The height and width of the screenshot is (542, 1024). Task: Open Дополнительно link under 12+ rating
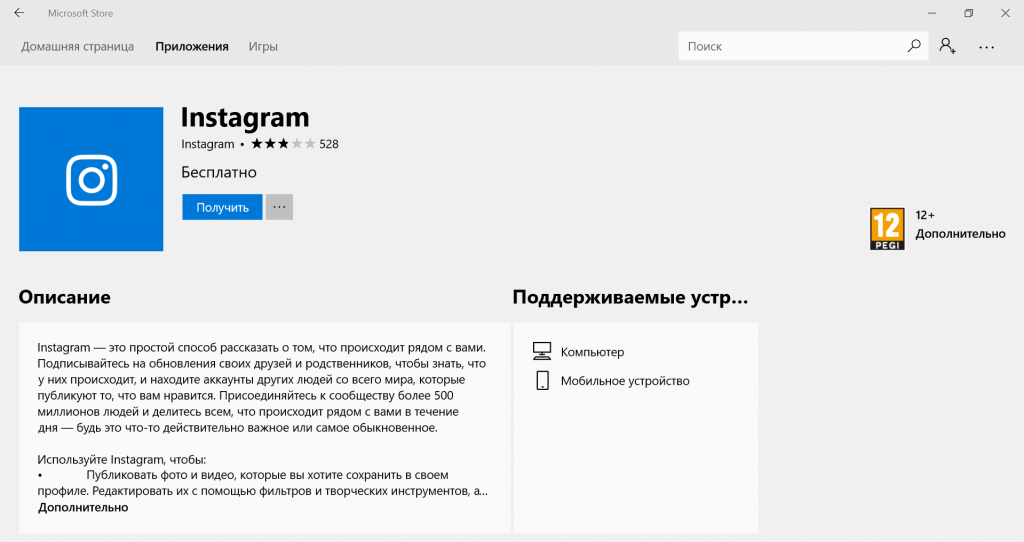click(x=960, y=234)
